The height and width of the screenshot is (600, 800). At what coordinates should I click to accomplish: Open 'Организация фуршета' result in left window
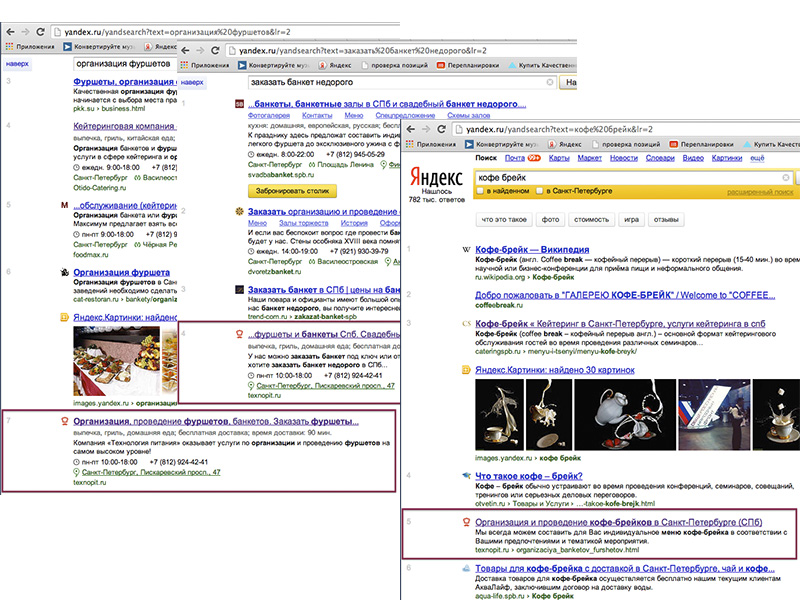tap(121, 272)
